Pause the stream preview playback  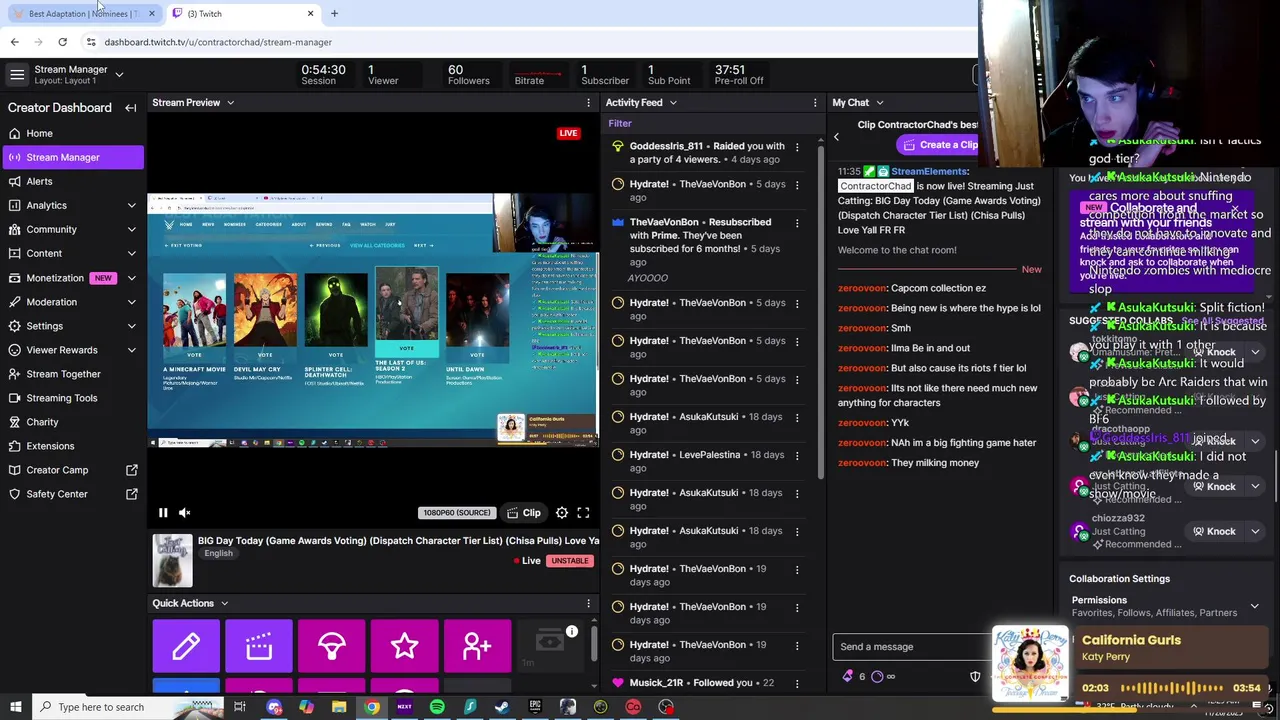[163, 513]
